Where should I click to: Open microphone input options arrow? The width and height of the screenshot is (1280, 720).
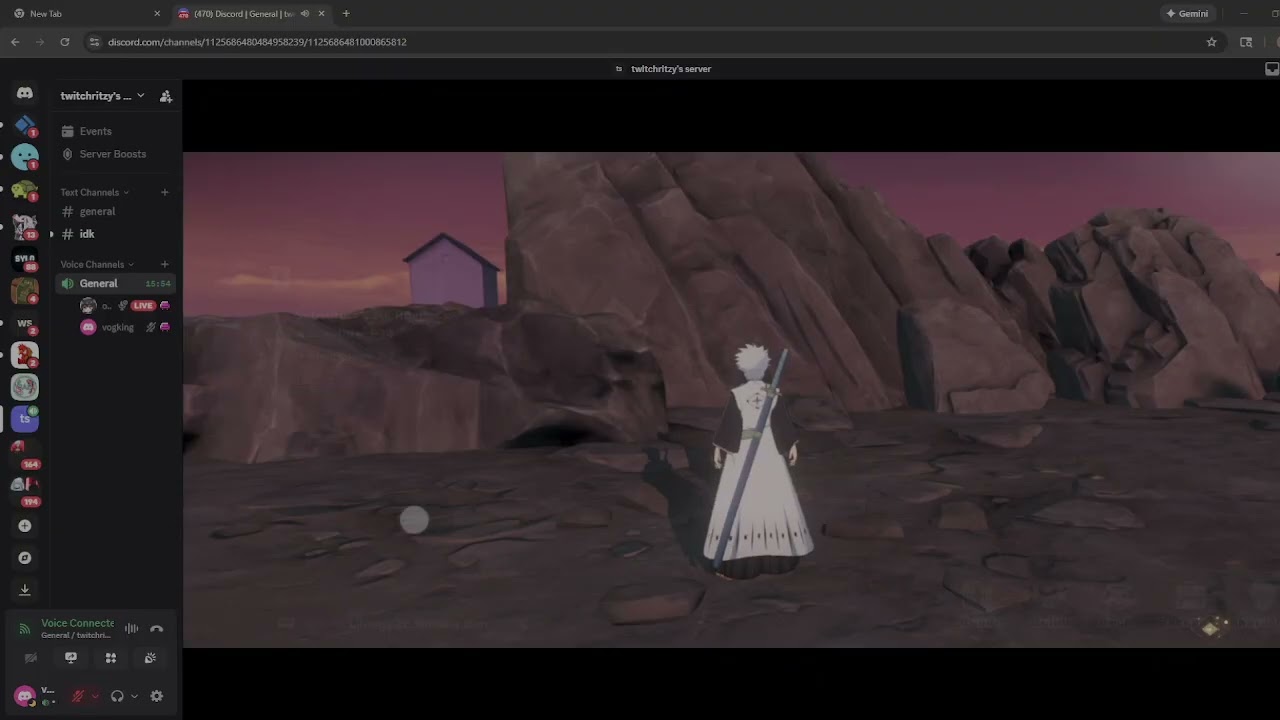[95, 696]
